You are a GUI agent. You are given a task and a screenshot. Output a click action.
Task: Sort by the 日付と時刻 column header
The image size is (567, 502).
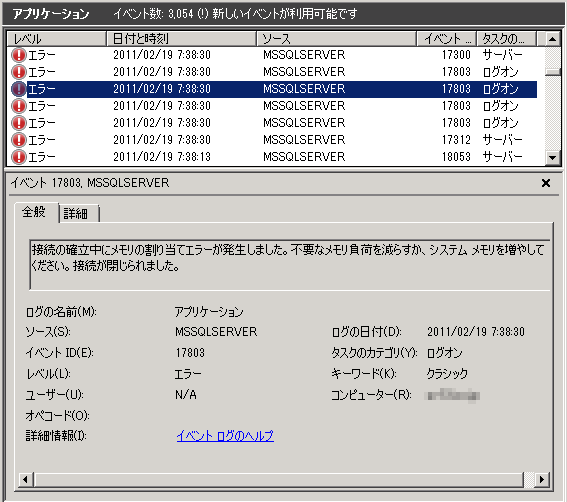tap(182, 39)
